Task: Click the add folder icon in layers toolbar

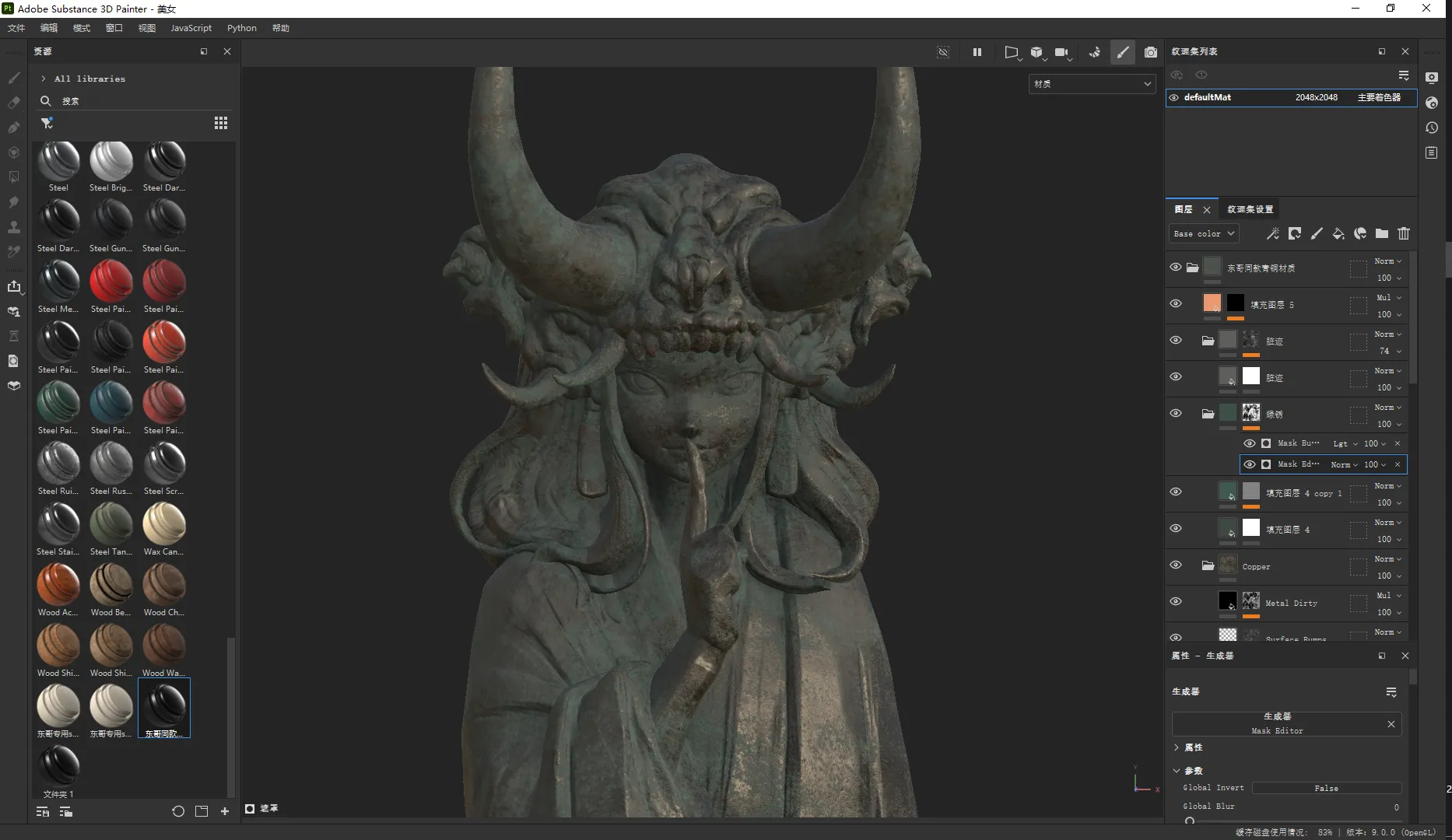Action: [x=1381, y=233]
